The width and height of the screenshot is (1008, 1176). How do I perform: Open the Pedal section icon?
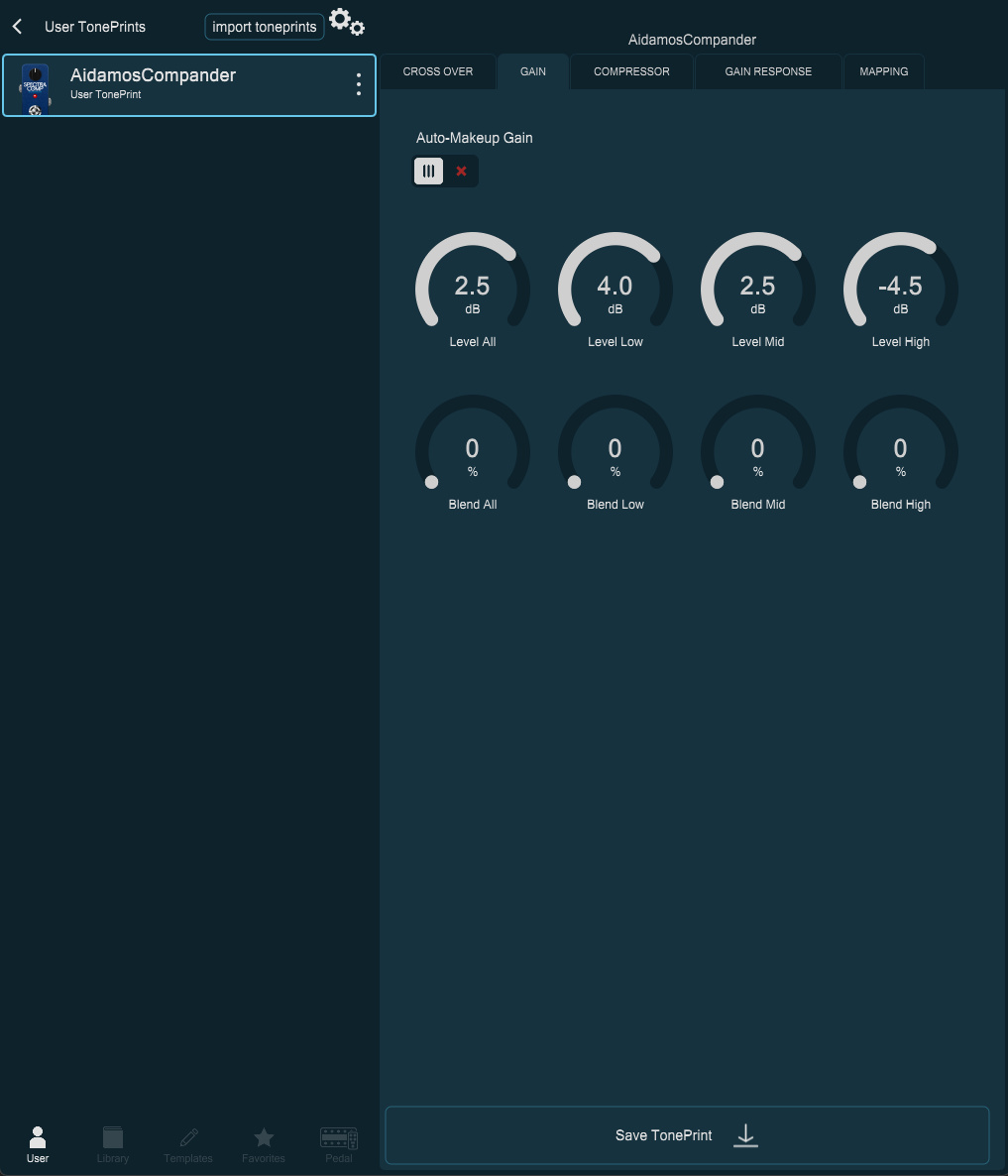point(339,1144)
